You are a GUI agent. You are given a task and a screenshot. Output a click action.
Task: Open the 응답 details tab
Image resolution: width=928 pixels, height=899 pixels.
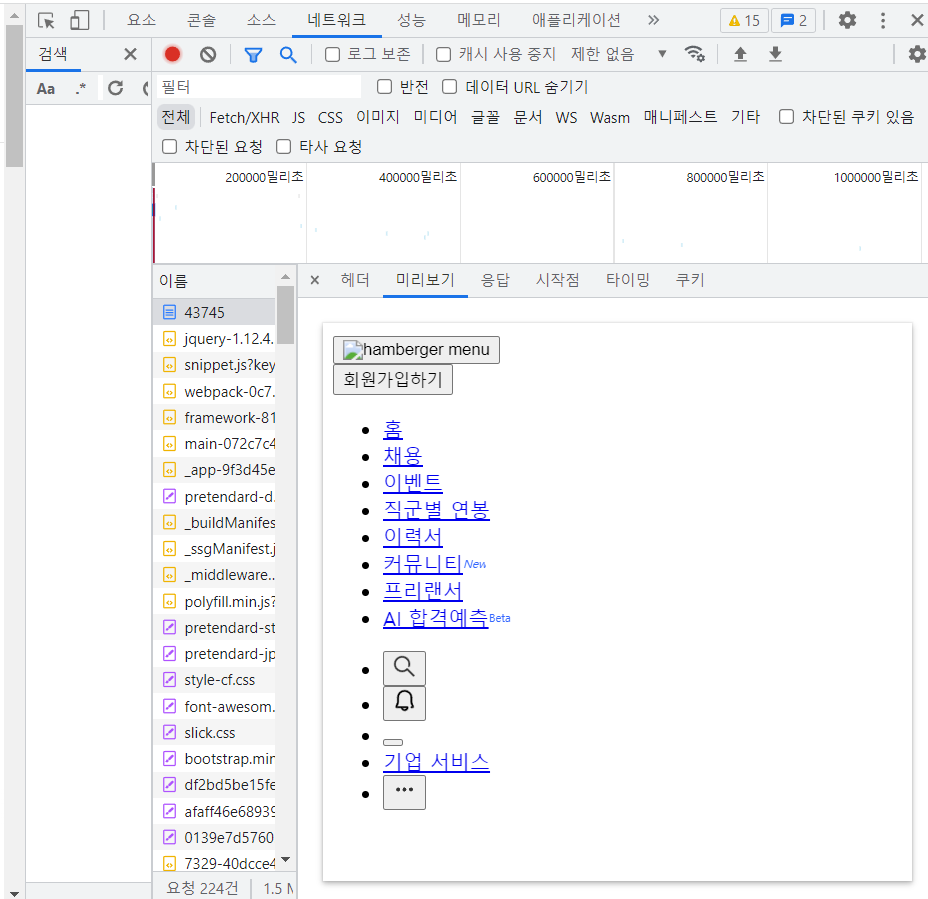(x=495, y=280)
